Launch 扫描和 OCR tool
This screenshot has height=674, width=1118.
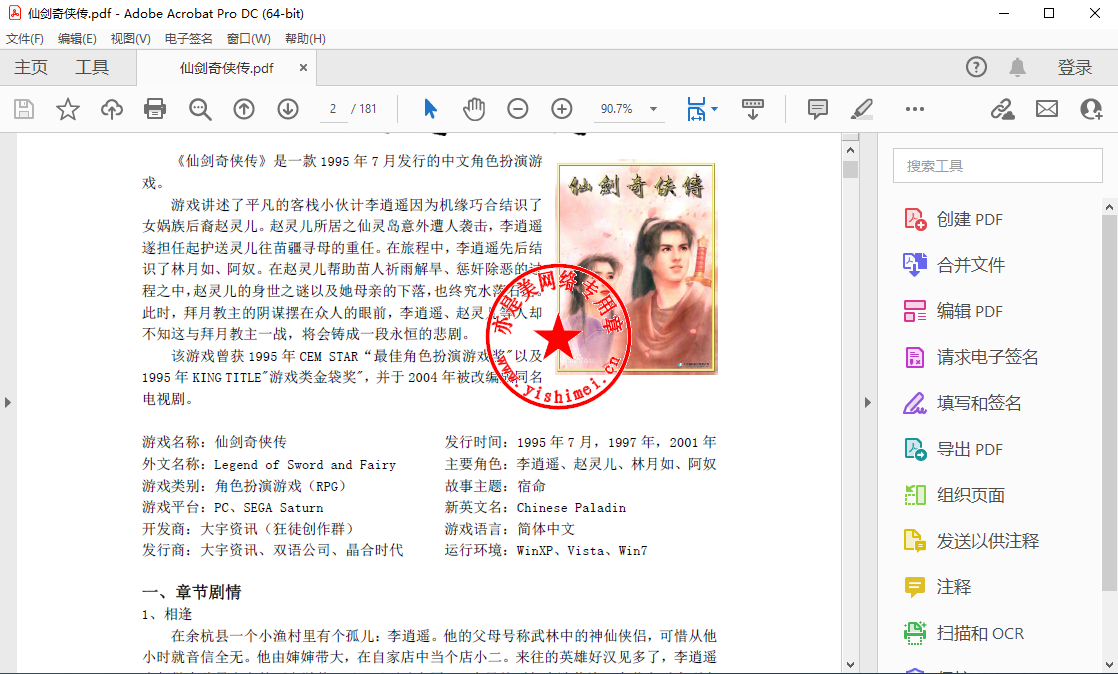pos(963,633)
